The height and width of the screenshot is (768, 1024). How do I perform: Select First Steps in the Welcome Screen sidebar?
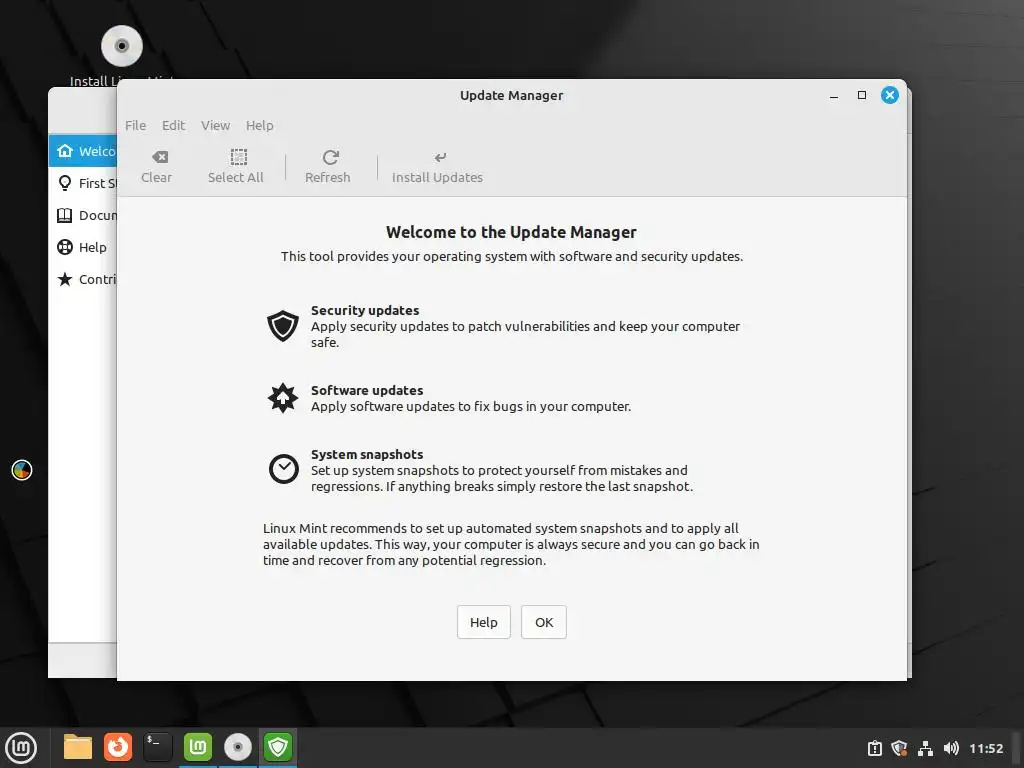pos(84,184)
